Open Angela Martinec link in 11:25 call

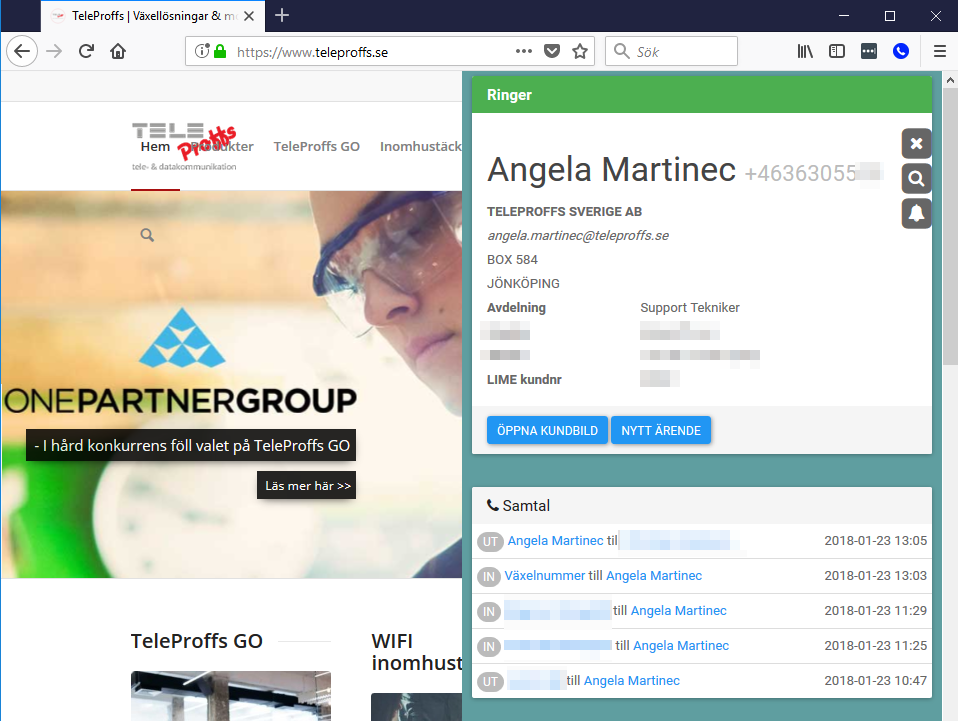pyautogui.click(x=681, y=645)
